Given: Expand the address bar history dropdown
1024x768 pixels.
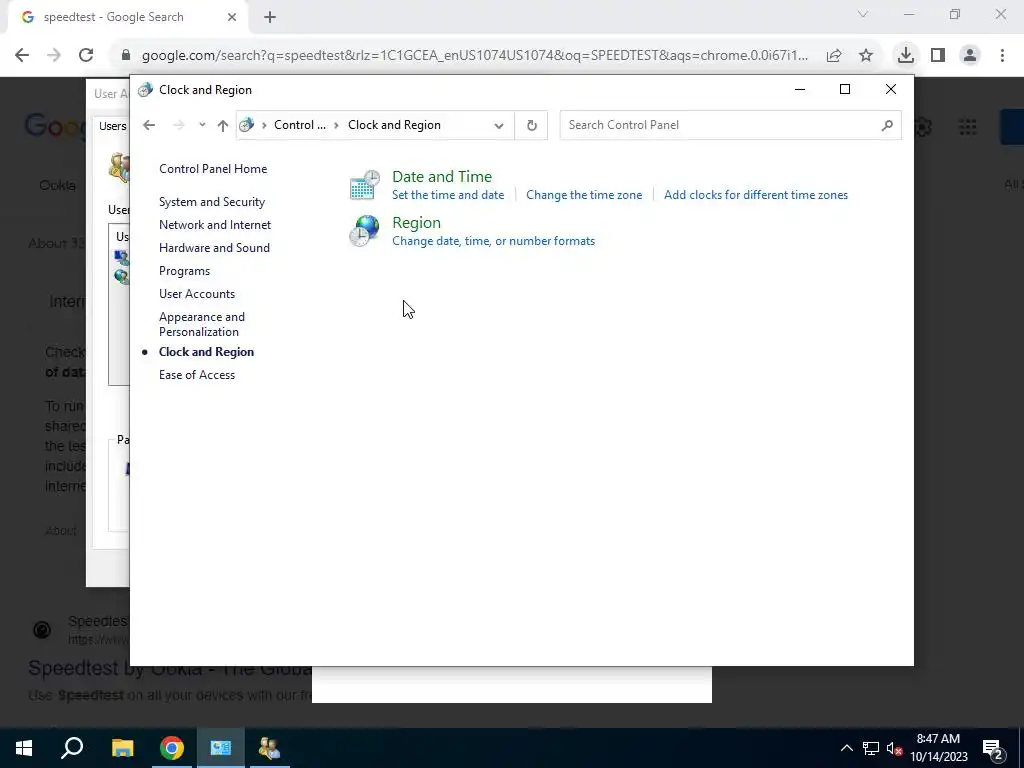Looking at the screenshot, I should click(x=499, y=125).
